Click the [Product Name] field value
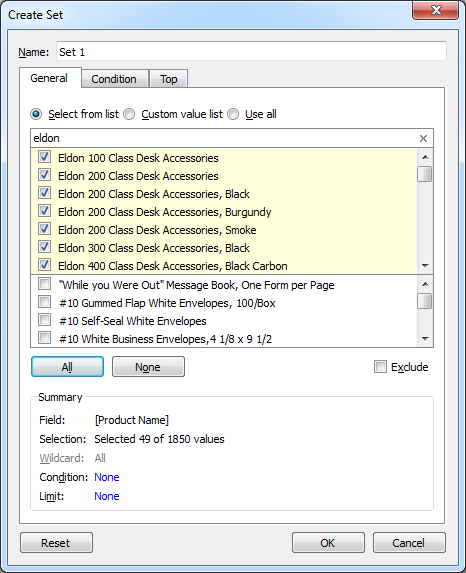 [x=132, y=420]
